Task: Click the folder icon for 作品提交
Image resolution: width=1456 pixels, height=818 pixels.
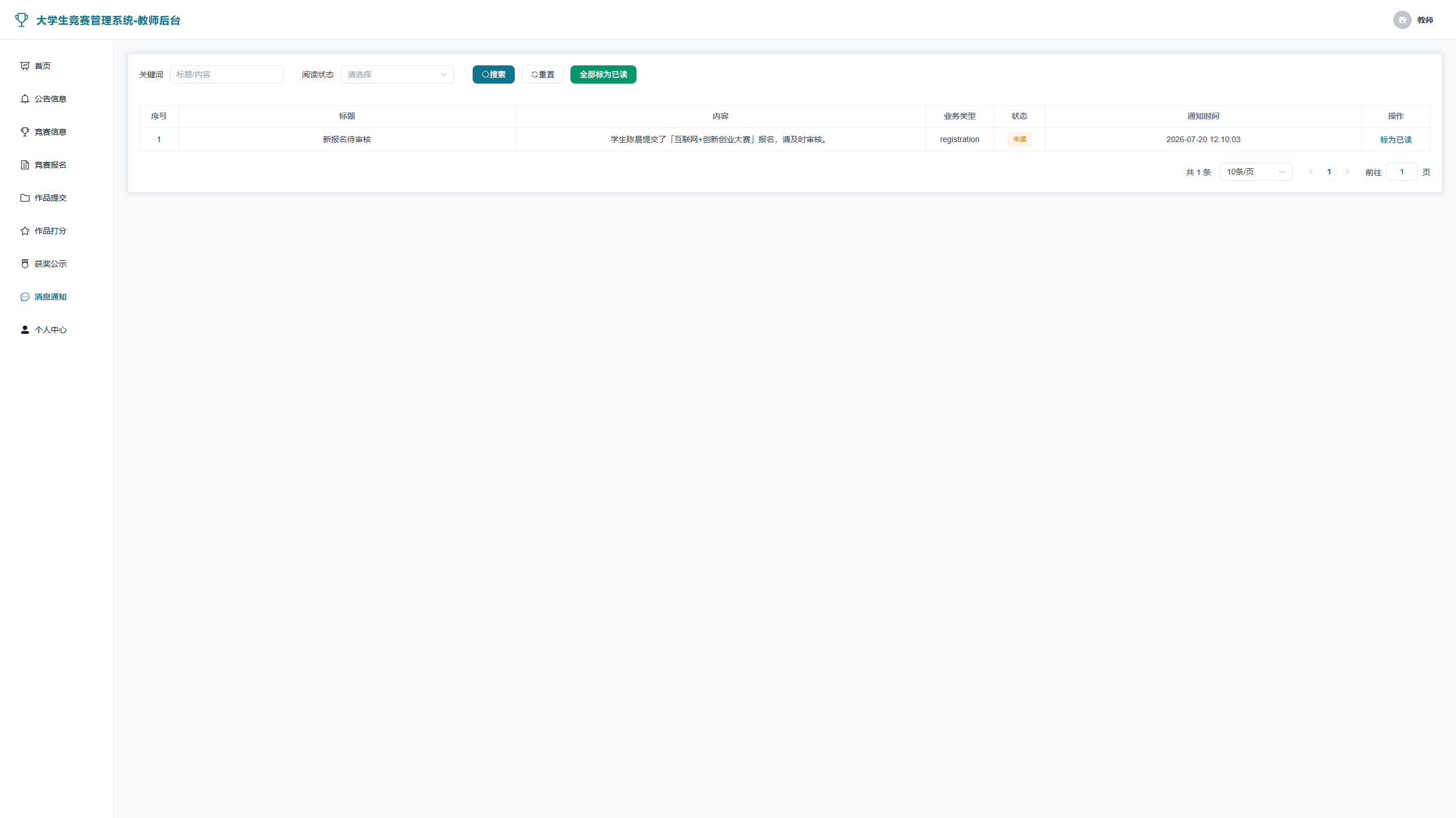Action: [25, 198]
